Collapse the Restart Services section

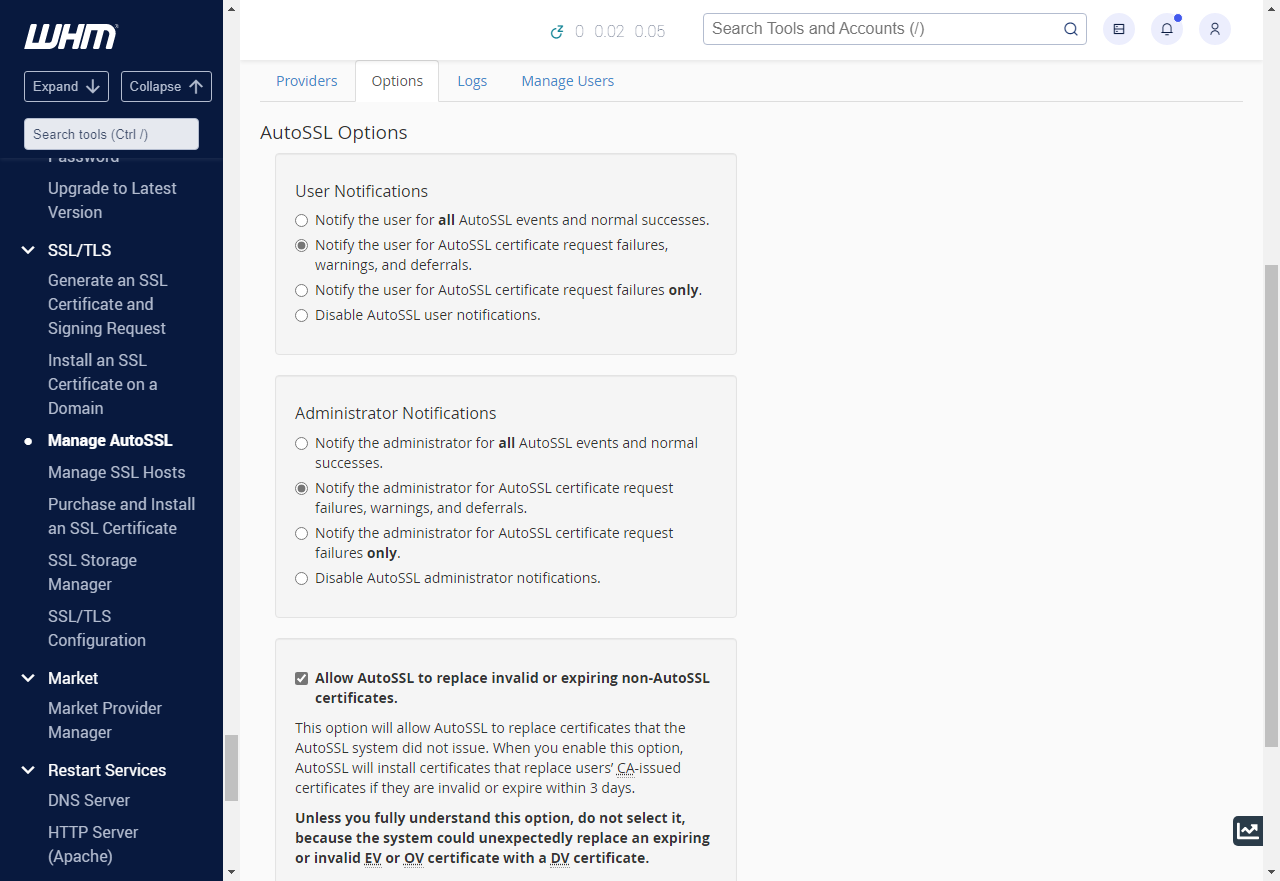[27, 770]
